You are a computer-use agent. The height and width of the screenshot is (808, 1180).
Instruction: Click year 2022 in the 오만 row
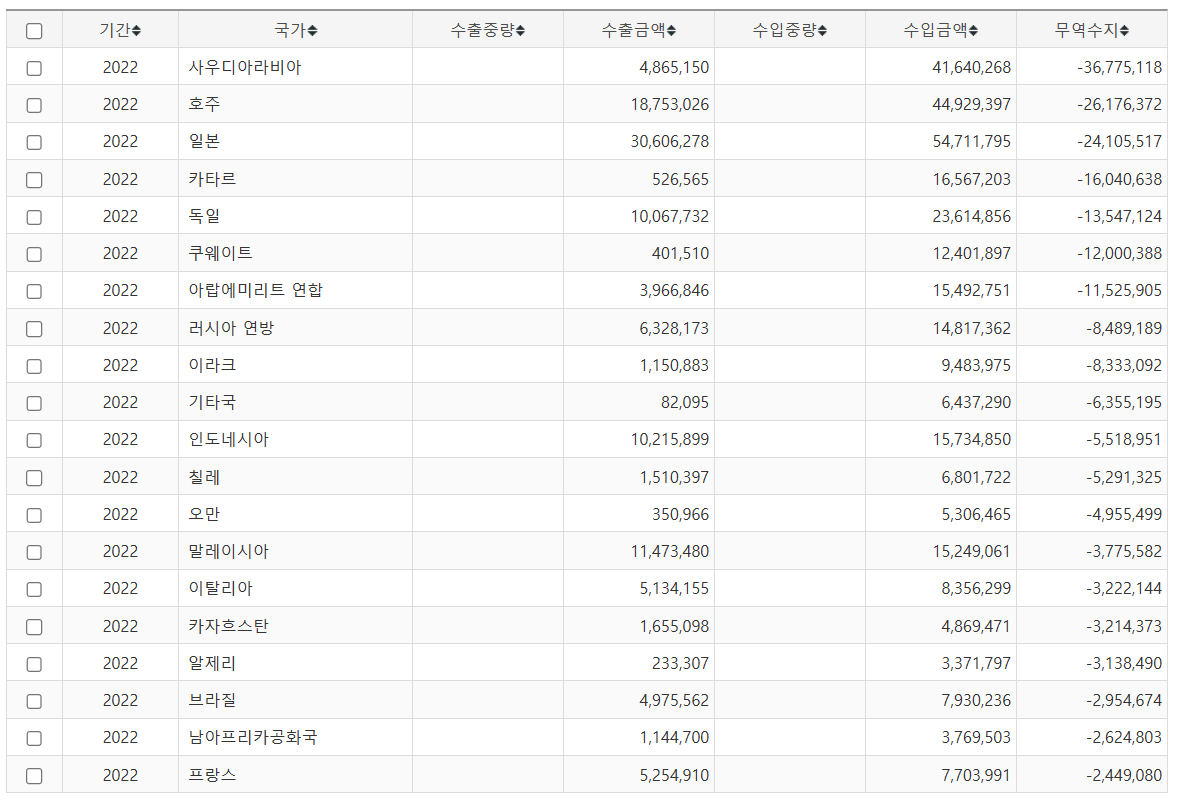(x=120, y=514)
